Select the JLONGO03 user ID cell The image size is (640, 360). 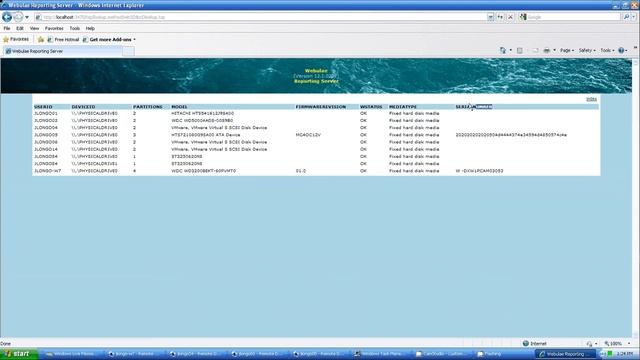tap(46, 120)
